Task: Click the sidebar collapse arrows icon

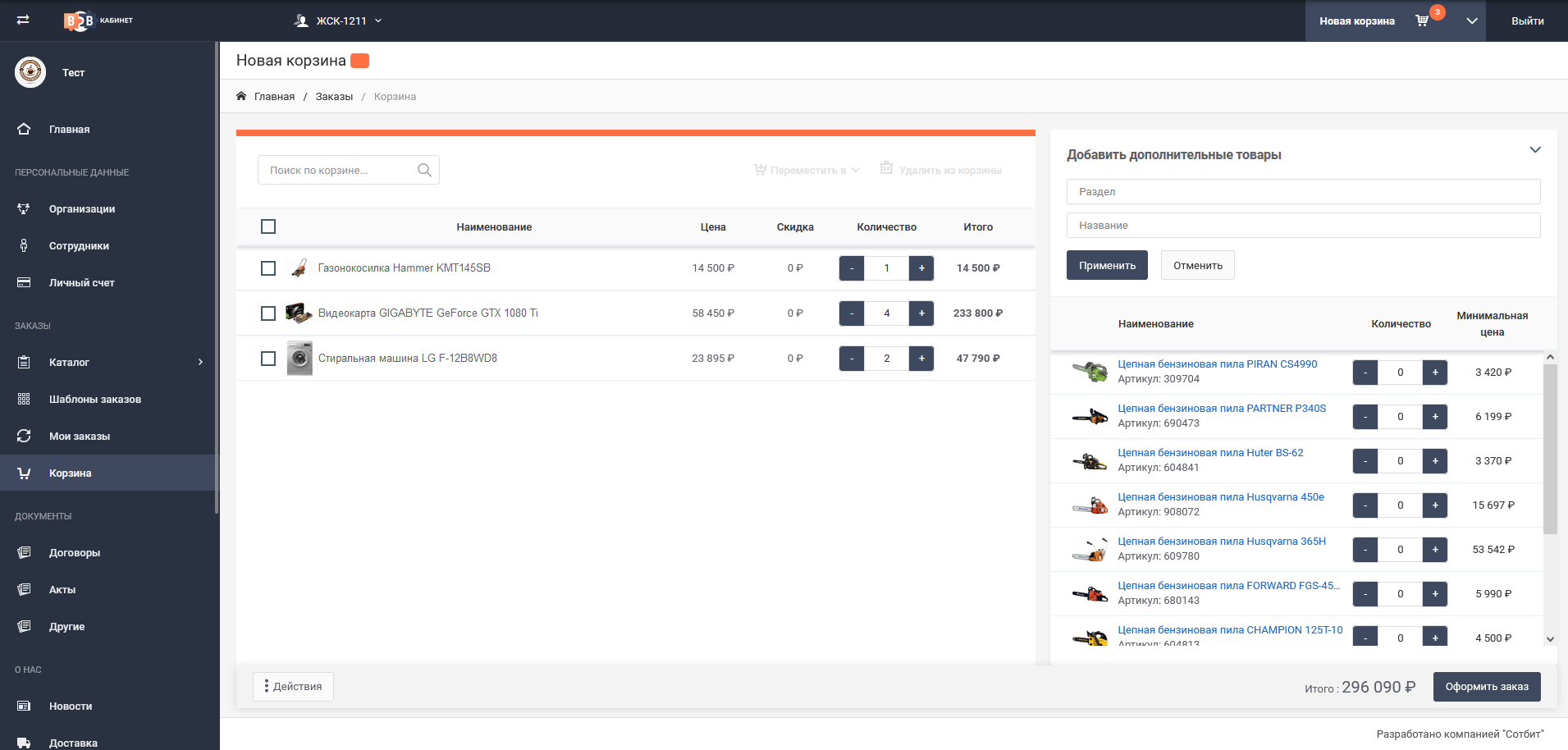Action: coord(23,20)
